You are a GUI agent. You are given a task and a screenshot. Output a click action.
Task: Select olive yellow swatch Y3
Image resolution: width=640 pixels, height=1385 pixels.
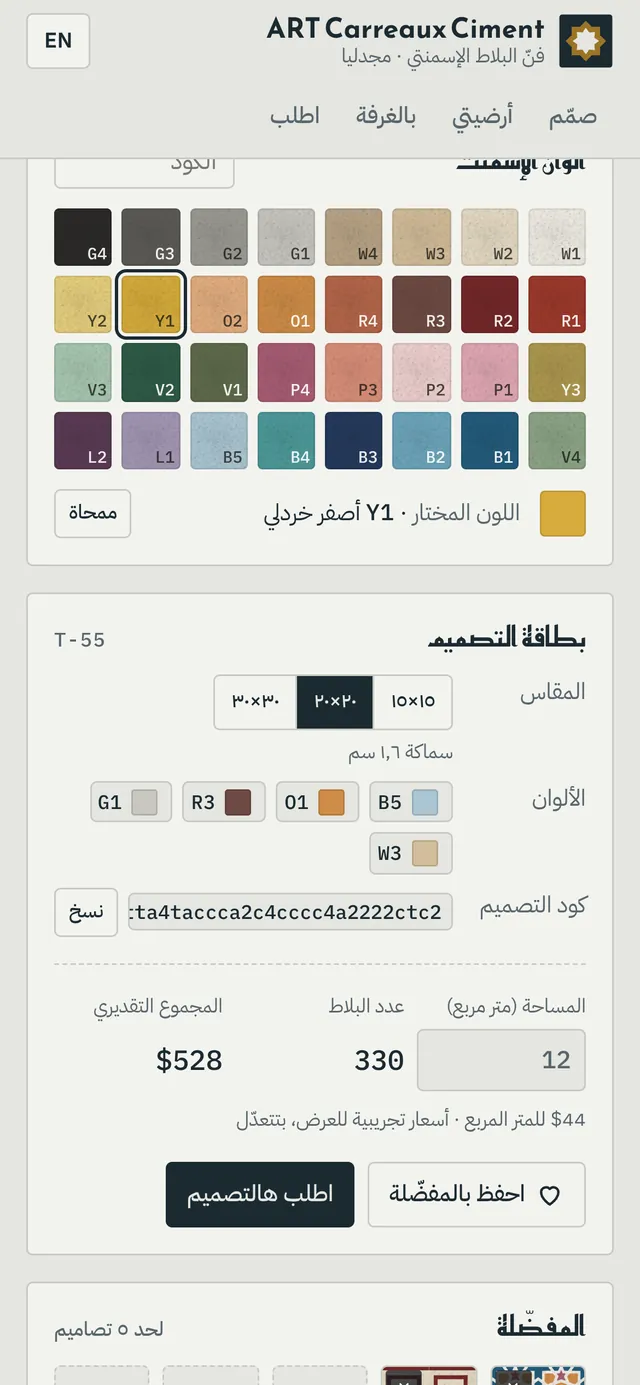pos(557,372)
